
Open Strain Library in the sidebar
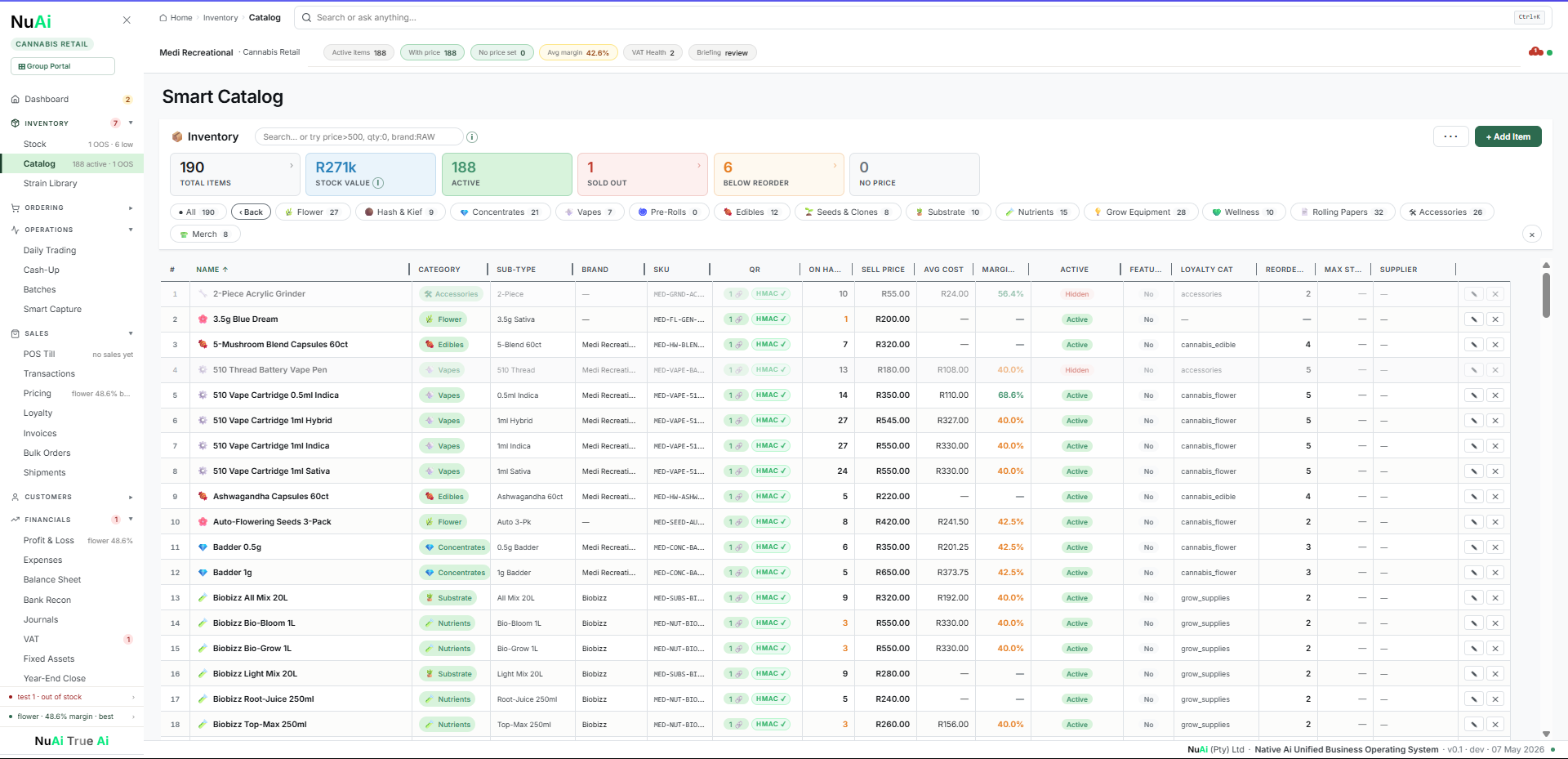click(51, 184)
